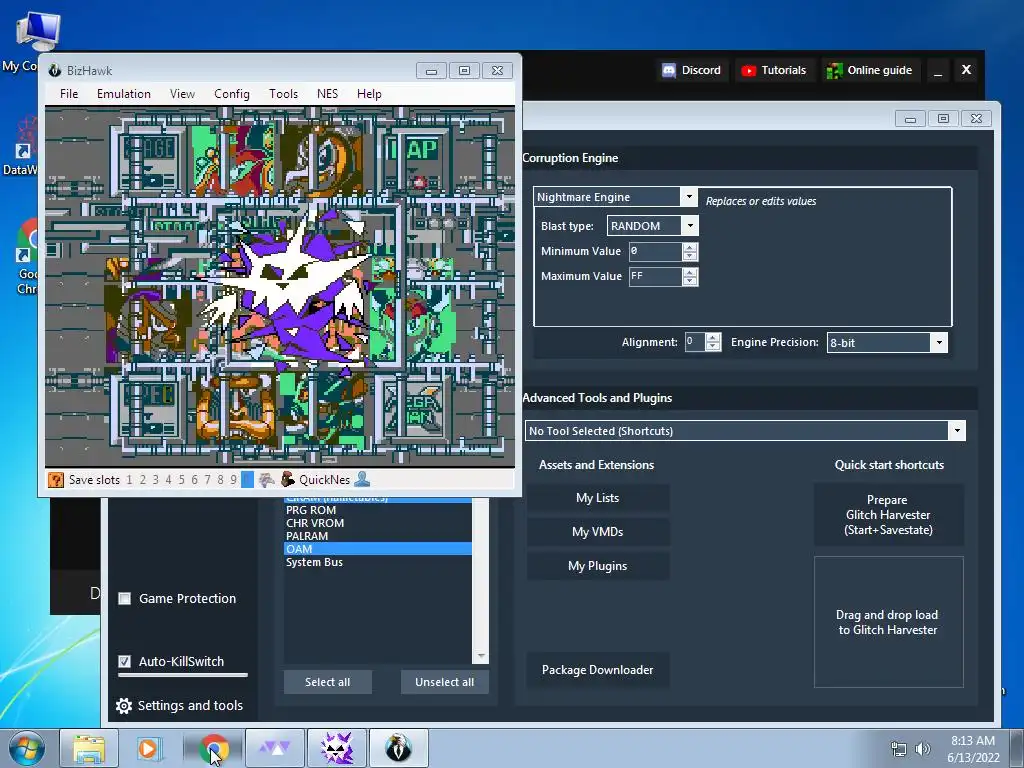Viewport: 1024px width, 768px height.
Task: Open Google Chrome from the taskbar
Action: tap(214, 748)
